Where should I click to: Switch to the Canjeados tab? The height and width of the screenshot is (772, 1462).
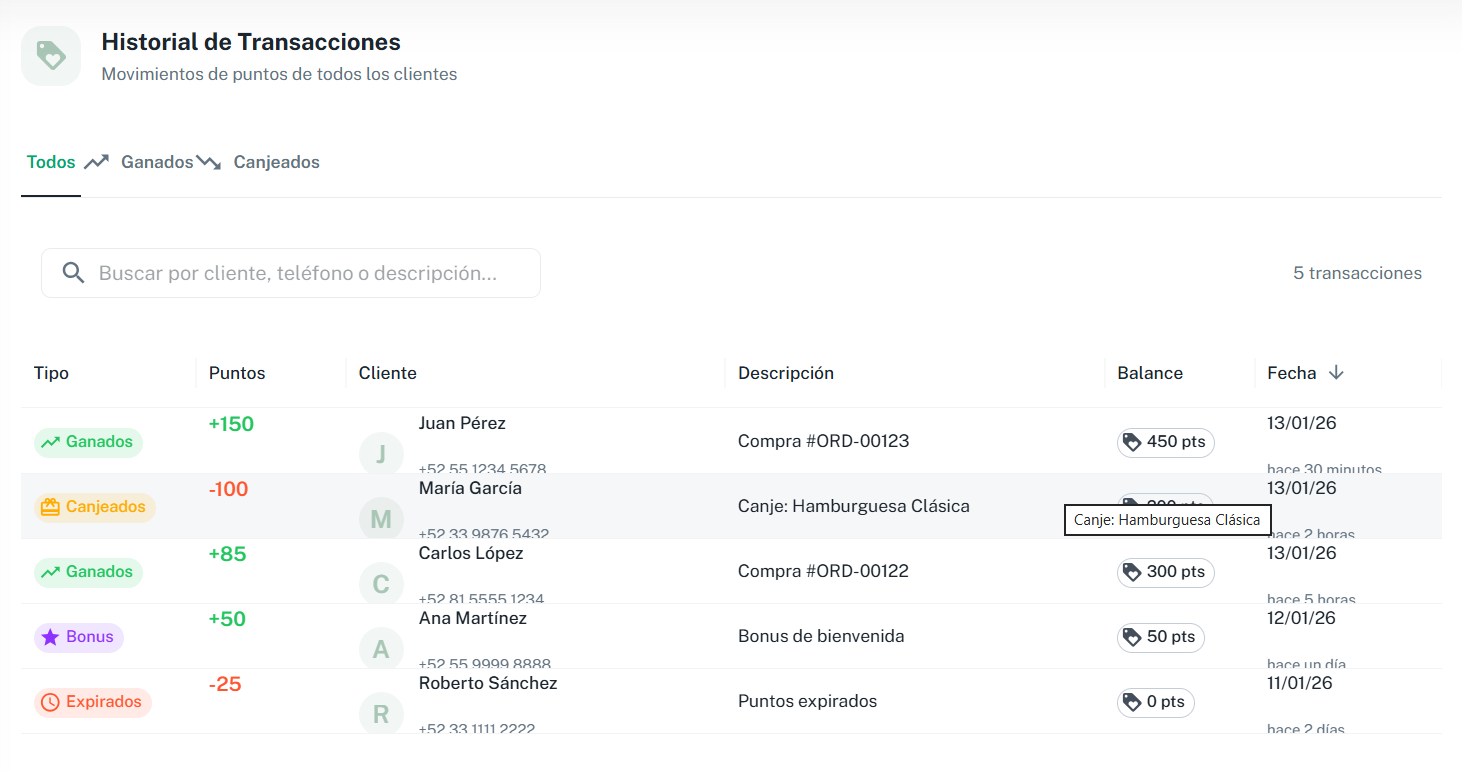pyautogui.click(x=276, y=161)
